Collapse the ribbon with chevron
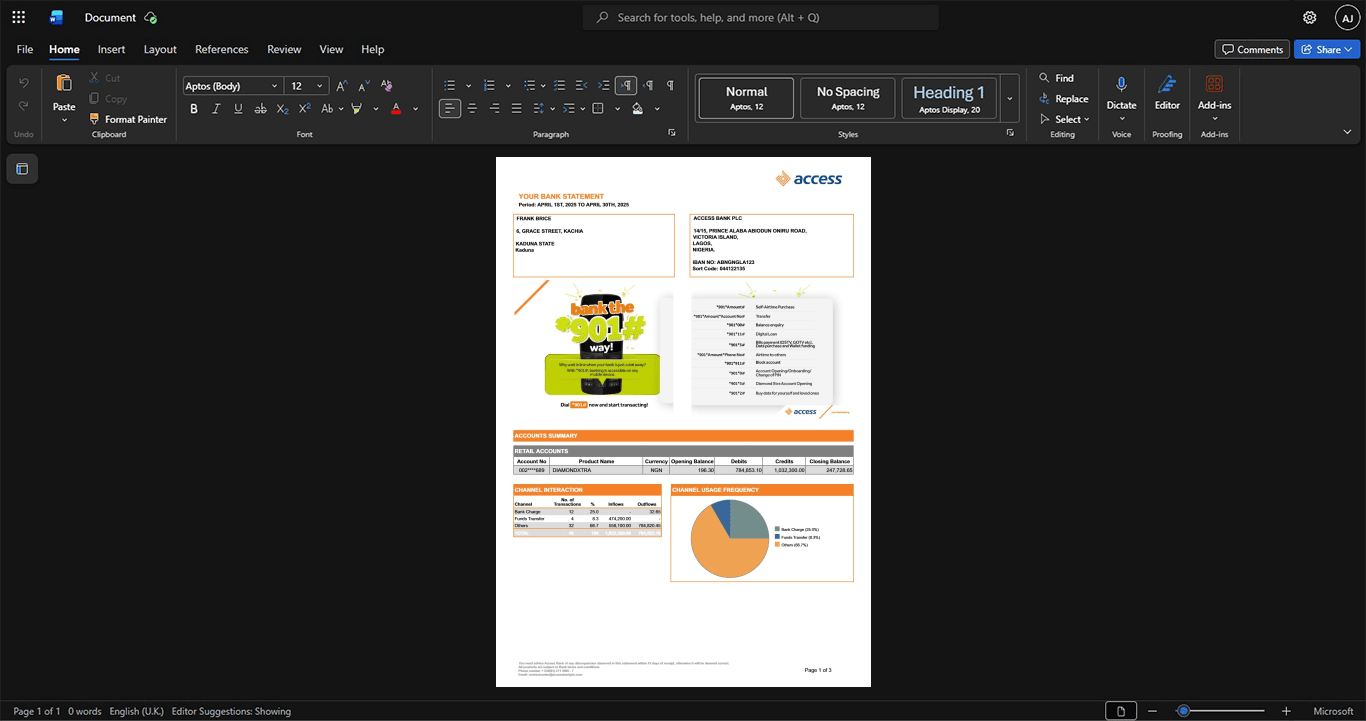Image resolution: width=1366 pixels, height=721 pixels. tap(1347, 132)
